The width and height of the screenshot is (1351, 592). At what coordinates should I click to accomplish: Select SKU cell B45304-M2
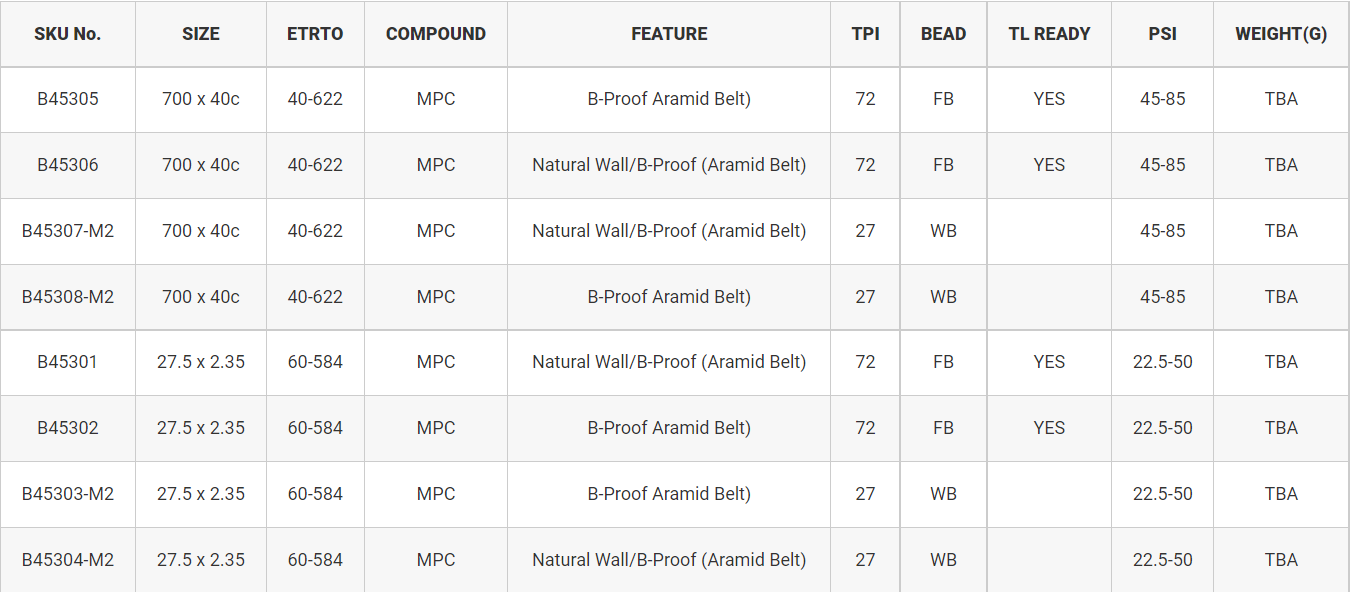[x=68, y=560]
